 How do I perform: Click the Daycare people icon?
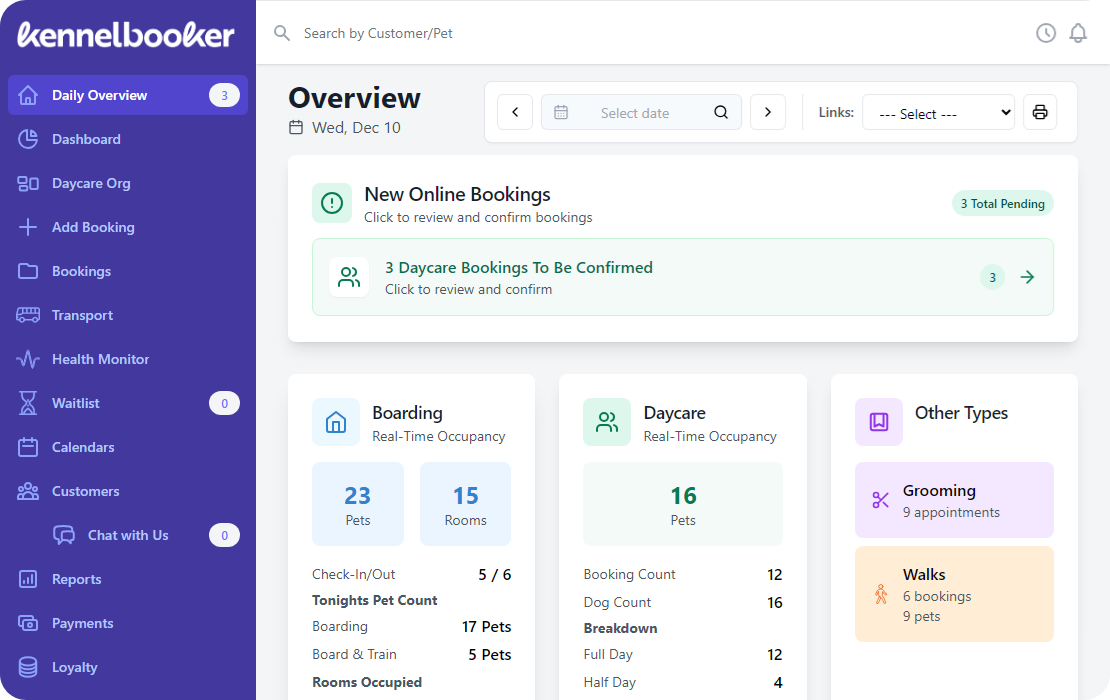(x=607, y=422)
